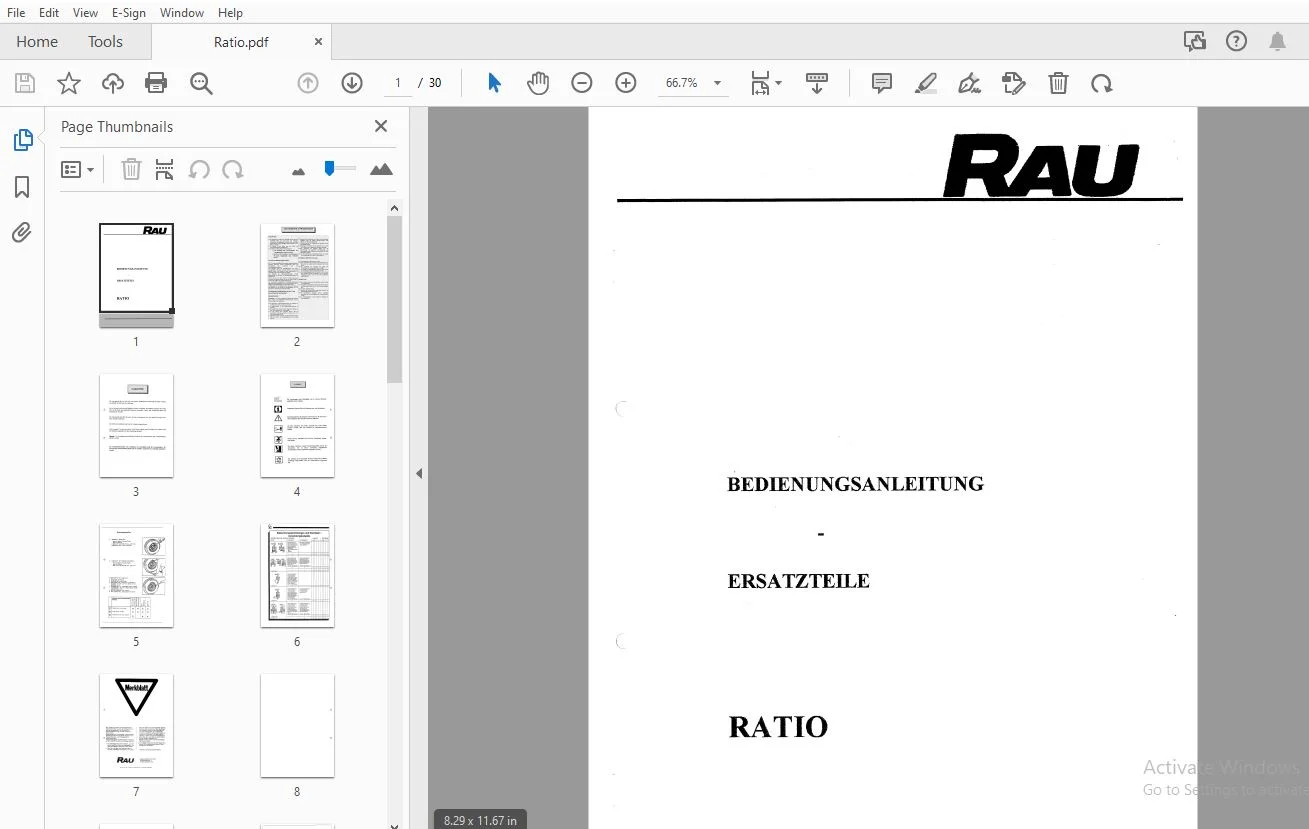Click the insert page break icon in thumbnails panel
1309x829 pixels.
coord(165,170)
